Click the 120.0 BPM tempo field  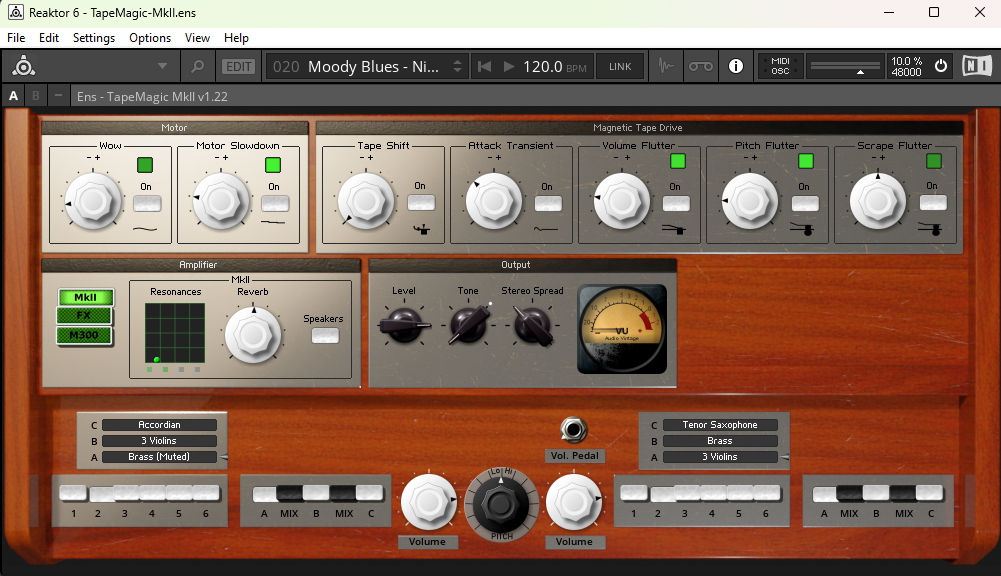555,66
